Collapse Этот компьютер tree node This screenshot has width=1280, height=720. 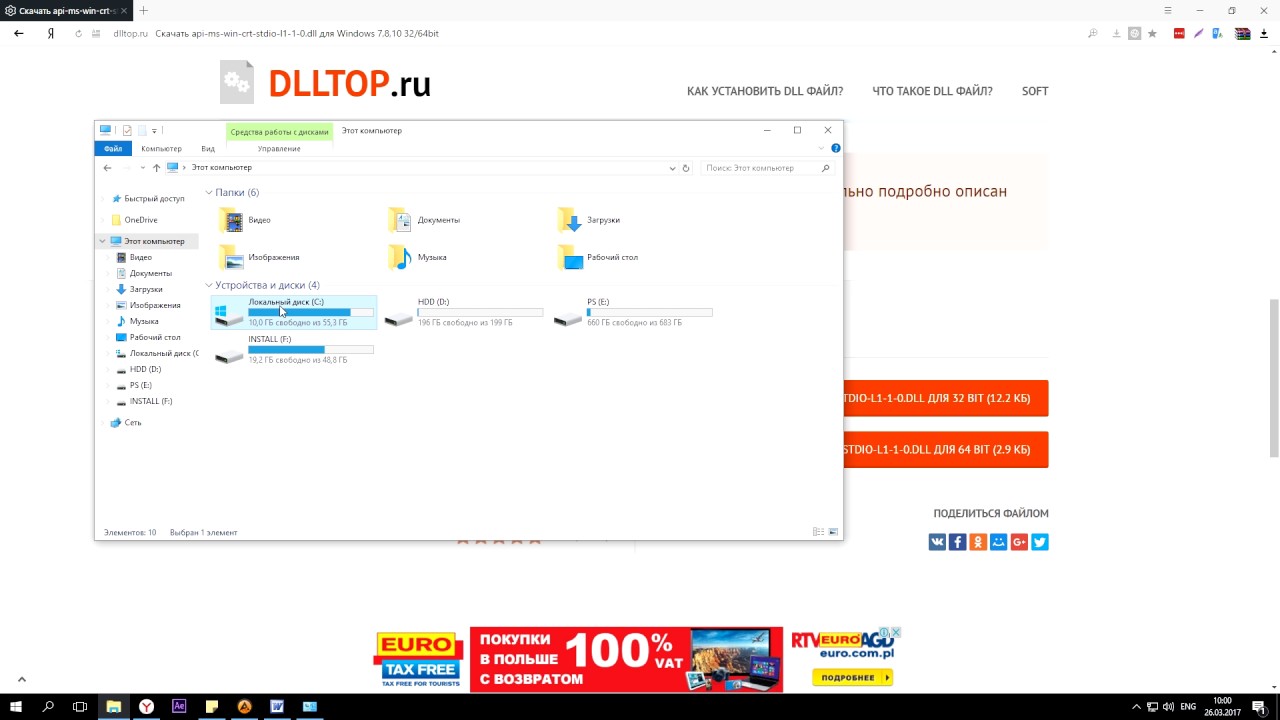(x=102, y=241)
